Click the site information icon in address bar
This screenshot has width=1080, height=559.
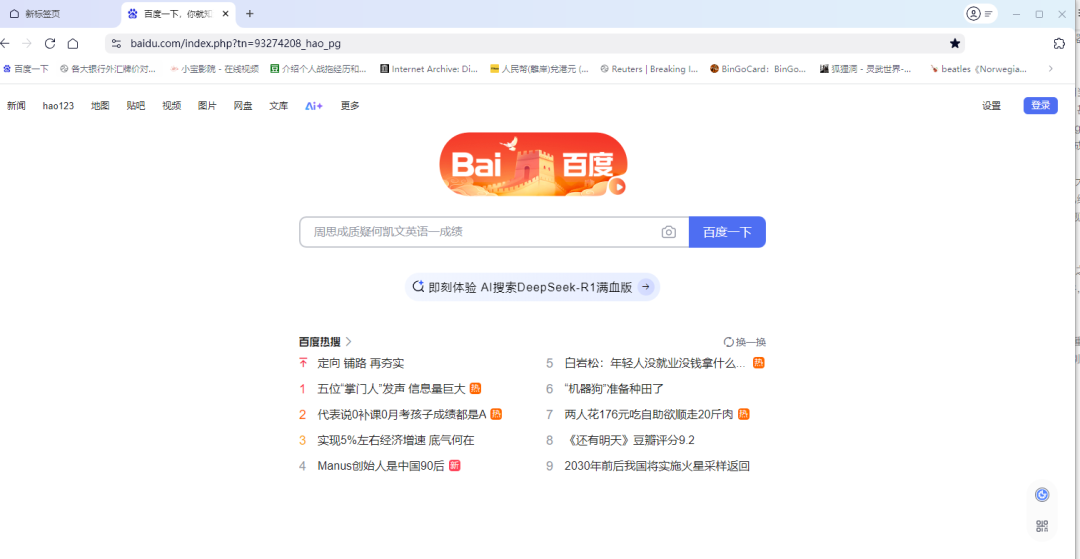pos(116,43)
